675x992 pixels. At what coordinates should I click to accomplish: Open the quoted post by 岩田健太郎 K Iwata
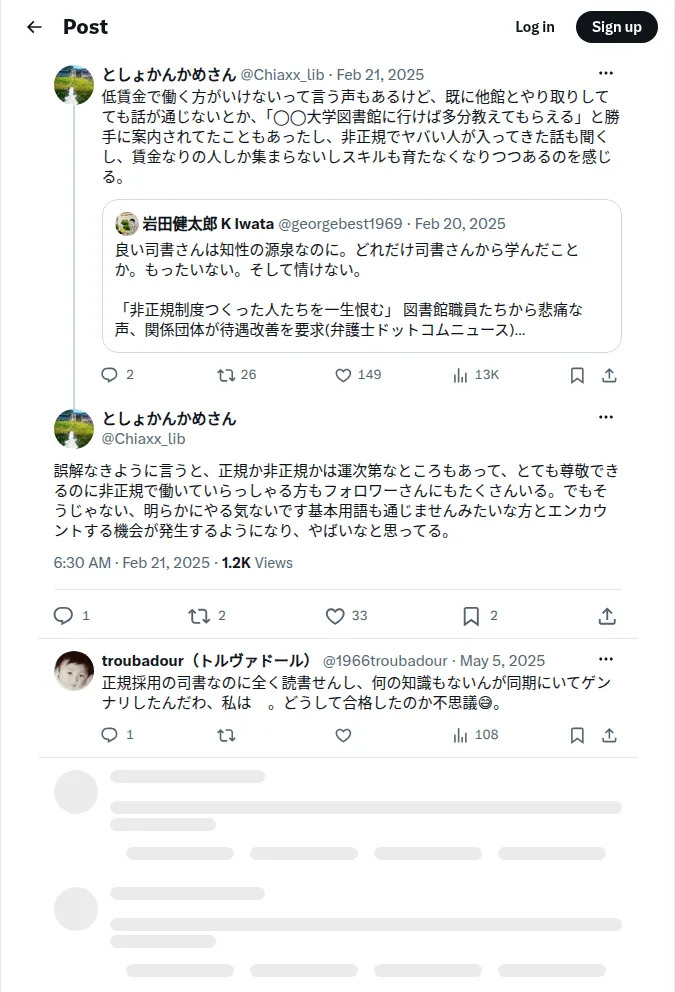(x=362, y=276)
